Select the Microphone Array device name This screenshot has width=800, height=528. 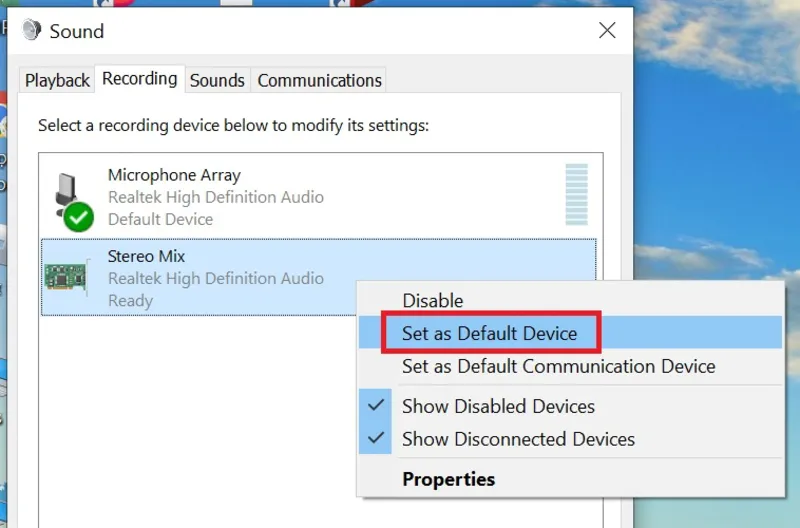[x=174, y=175]
